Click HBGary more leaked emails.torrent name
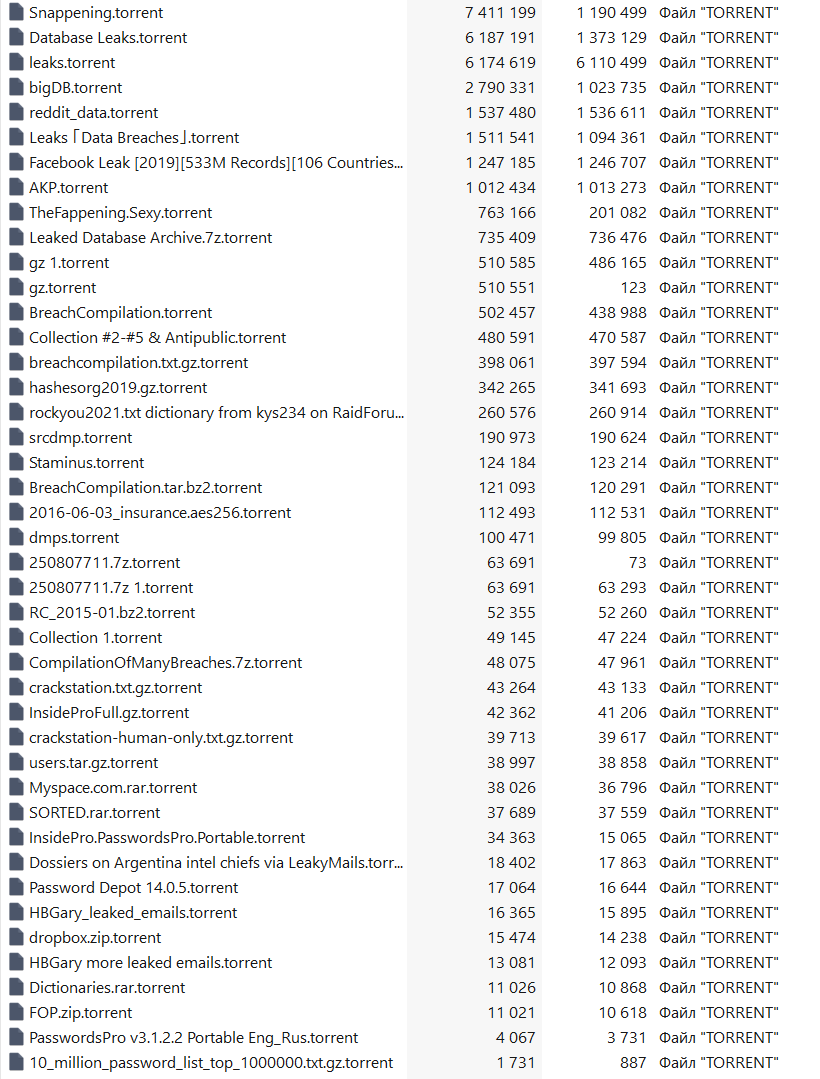The height and width of the screenshot is (1079, 820). pos(151,963)
